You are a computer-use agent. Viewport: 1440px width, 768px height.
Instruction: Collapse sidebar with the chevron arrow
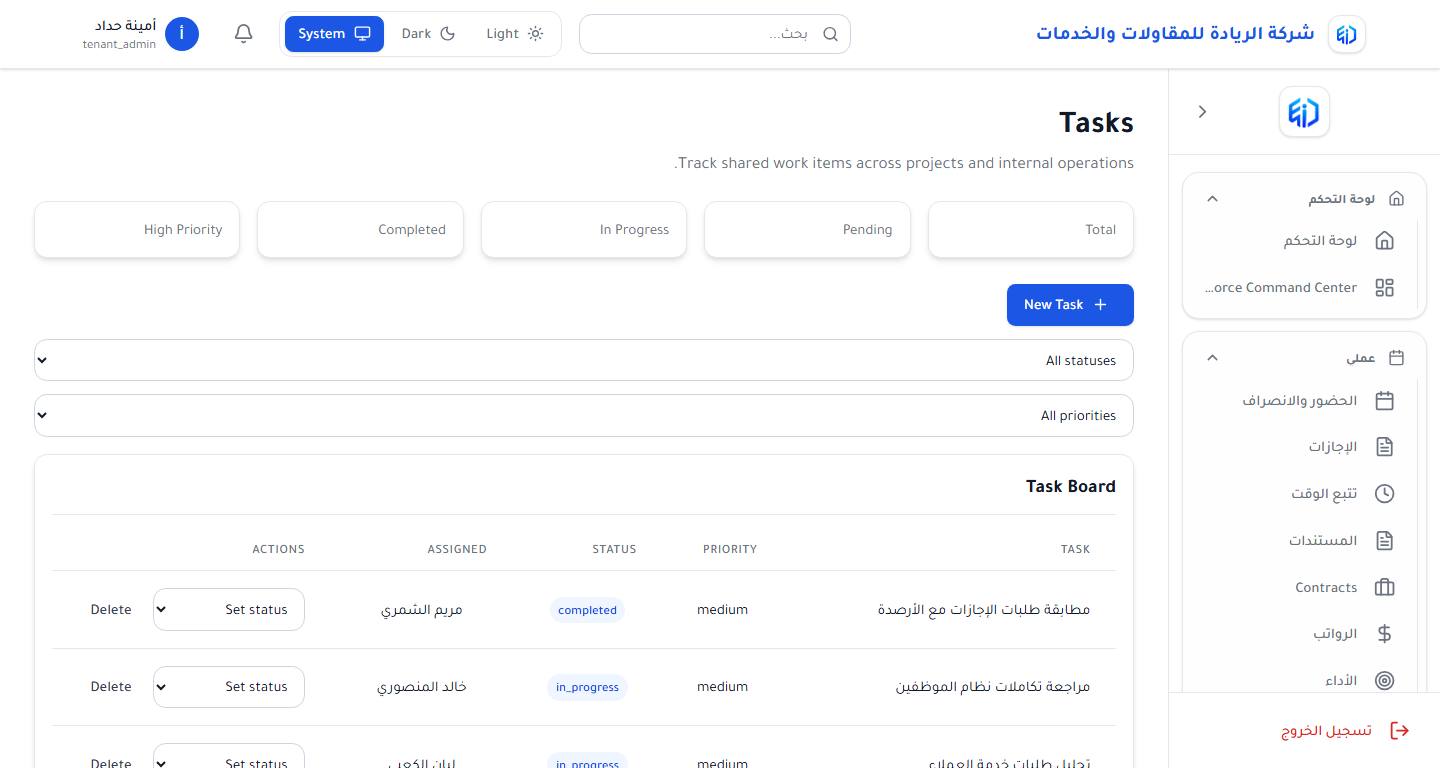pyautogui.click(x=1203, y=112)
